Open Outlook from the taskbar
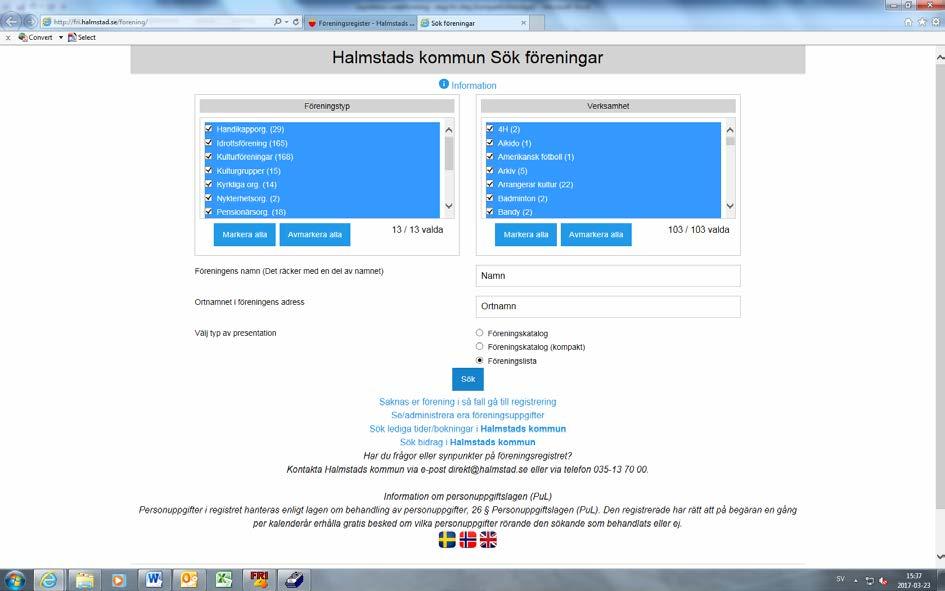This screenshot has width=945, height=591. point(189,580)
